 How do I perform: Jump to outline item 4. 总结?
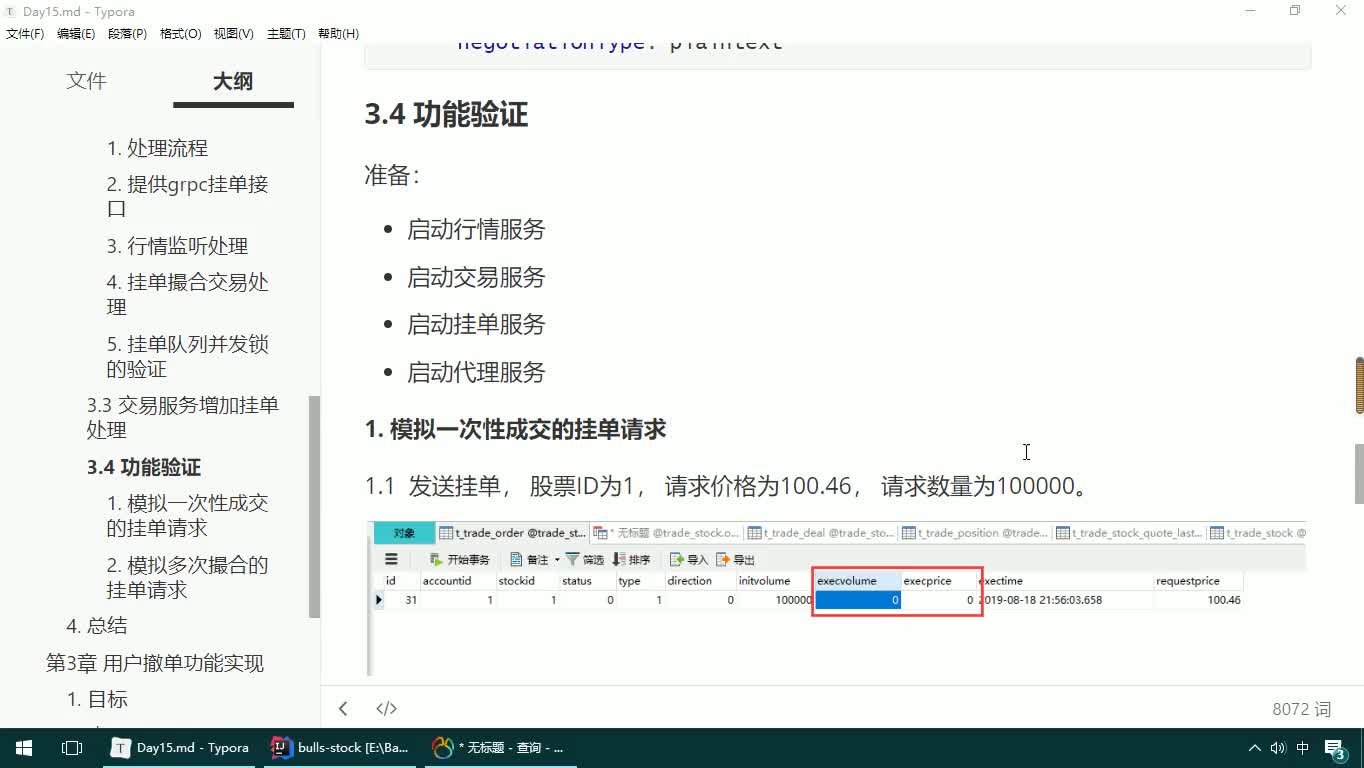97,626
